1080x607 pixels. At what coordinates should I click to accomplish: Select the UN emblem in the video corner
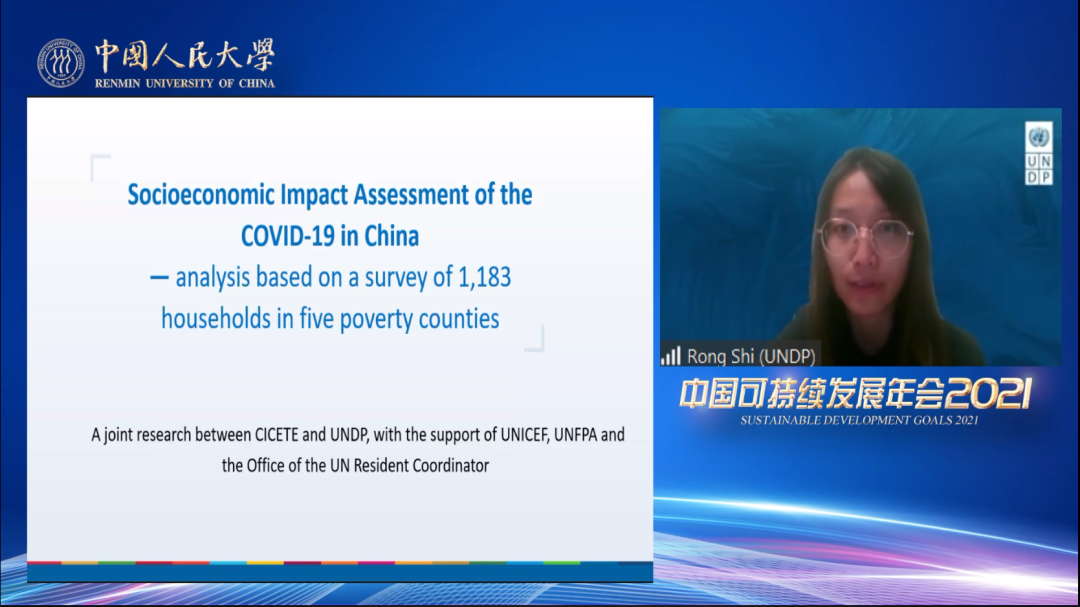click(1039, 137)
